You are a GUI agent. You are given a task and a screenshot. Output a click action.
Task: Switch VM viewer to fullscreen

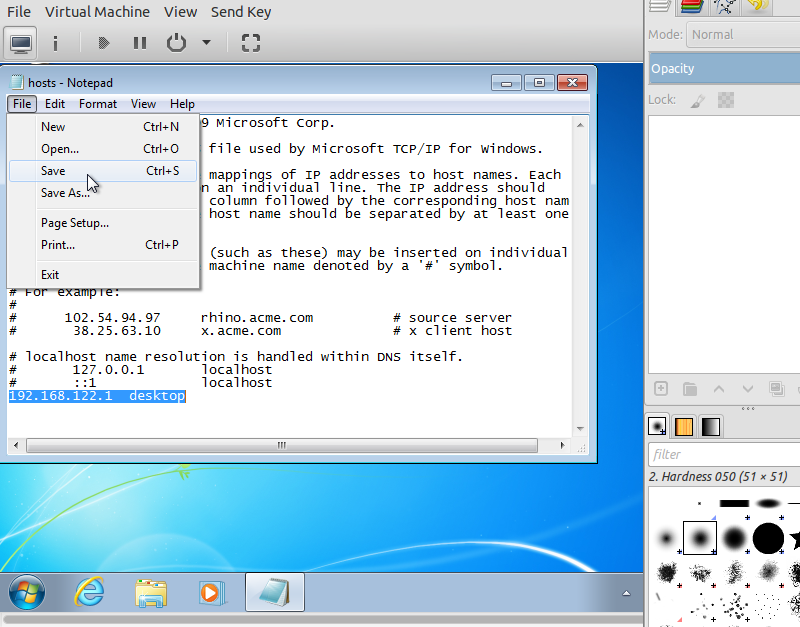pyautogui.click(x=251, y=43)
